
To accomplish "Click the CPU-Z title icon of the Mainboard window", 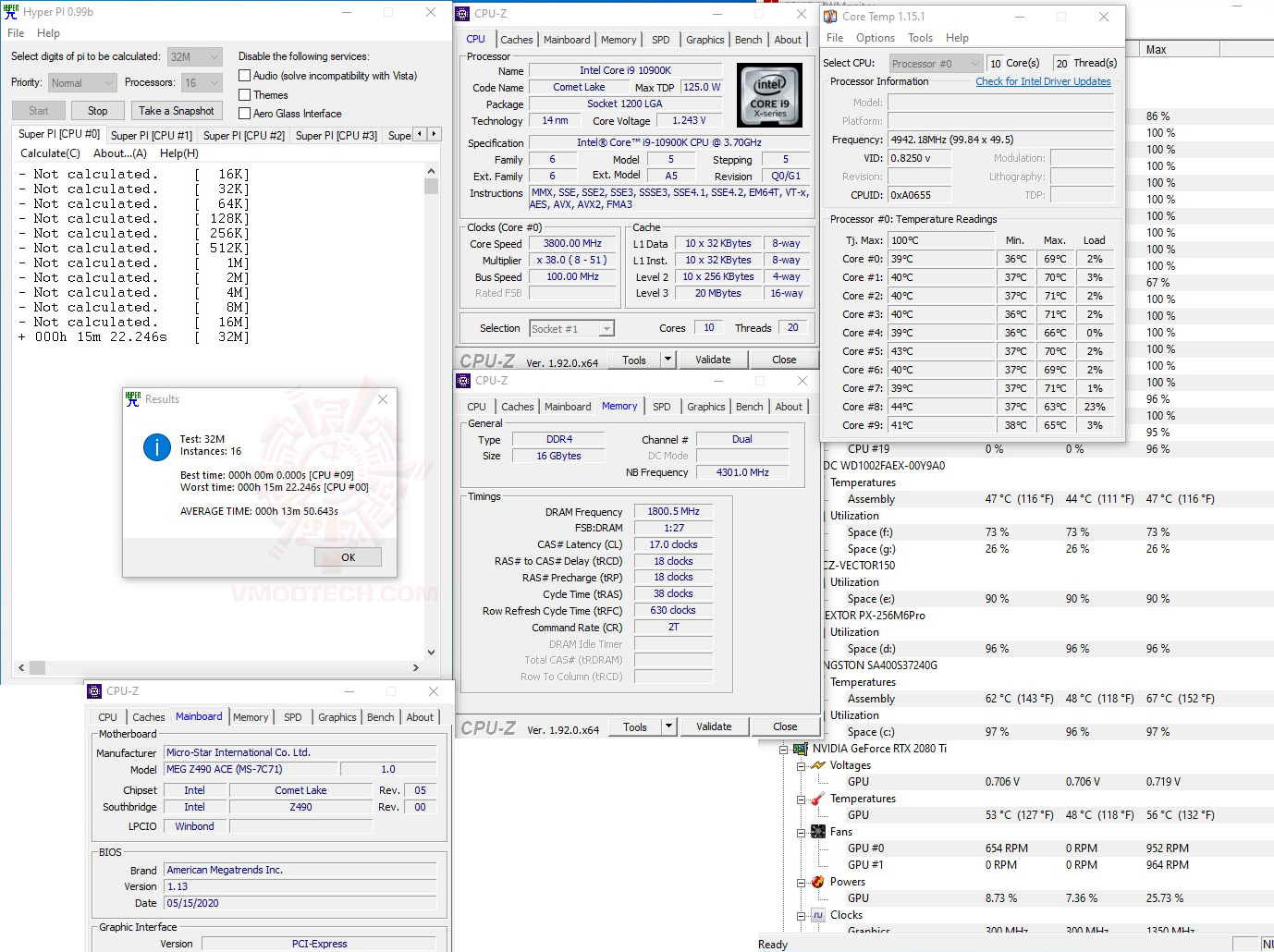I will pos(94,691).
